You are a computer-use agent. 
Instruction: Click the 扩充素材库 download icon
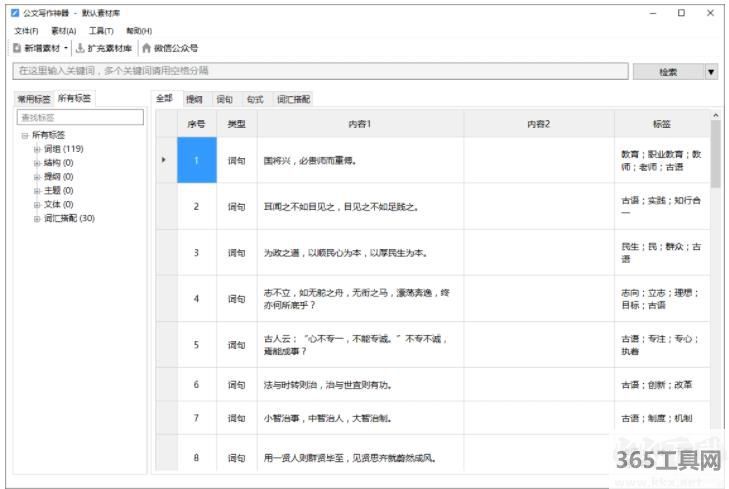click(80, 48)
